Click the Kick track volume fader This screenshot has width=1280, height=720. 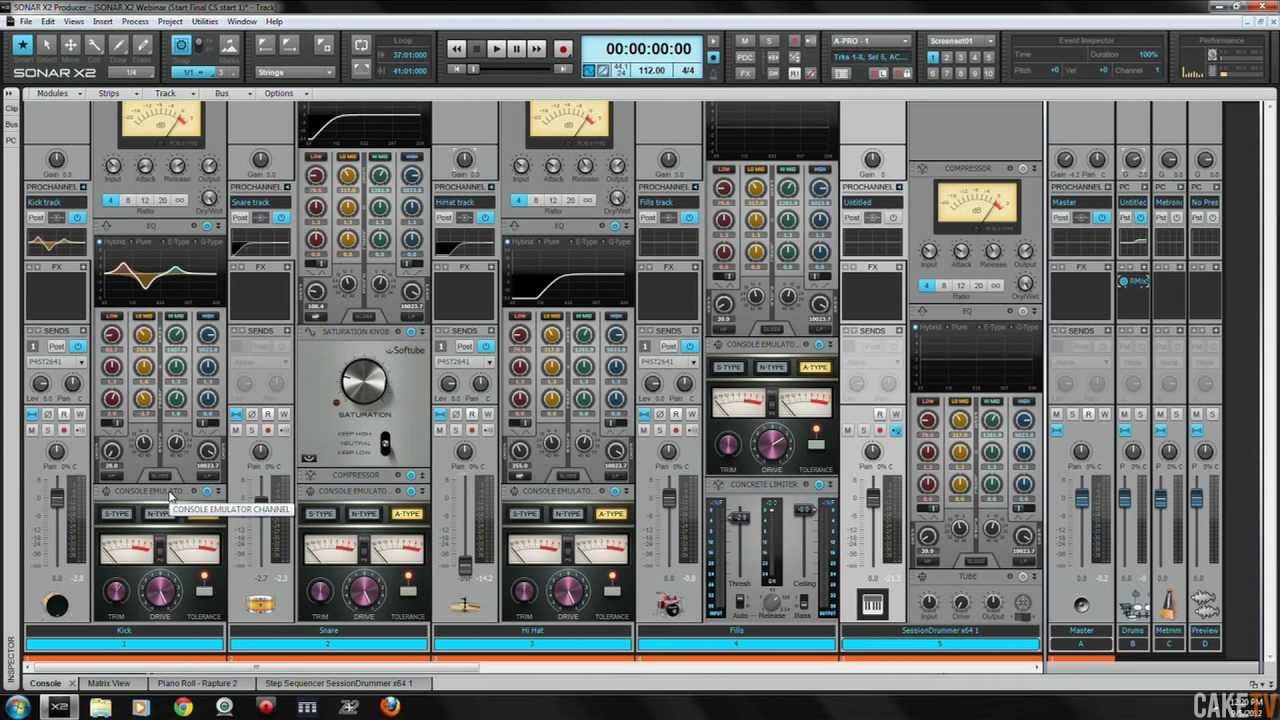tap(57, 498)
